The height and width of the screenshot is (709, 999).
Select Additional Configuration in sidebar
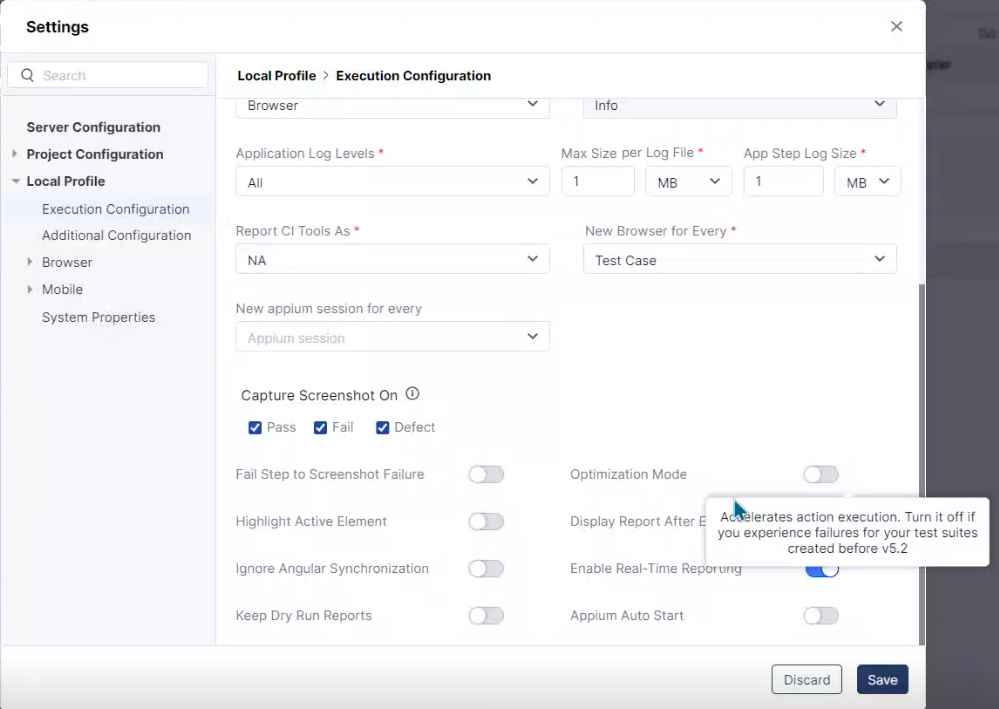(116, 235)
